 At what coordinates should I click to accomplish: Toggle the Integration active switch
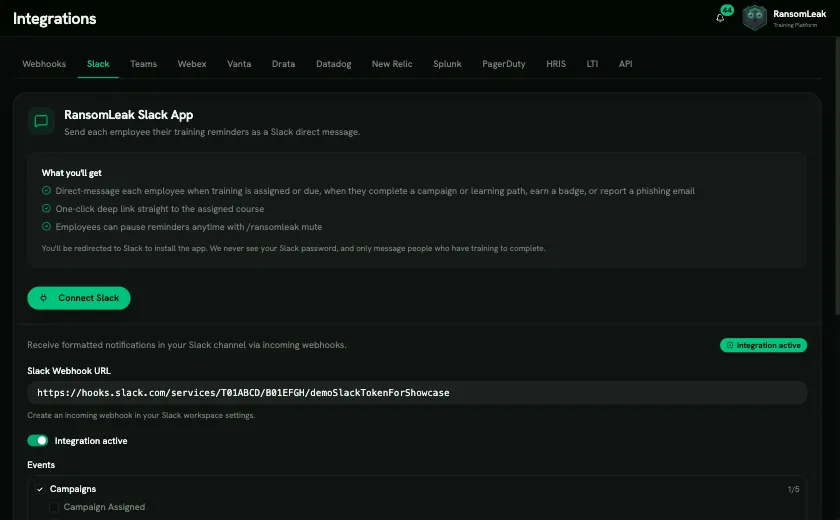coord(38,441)
